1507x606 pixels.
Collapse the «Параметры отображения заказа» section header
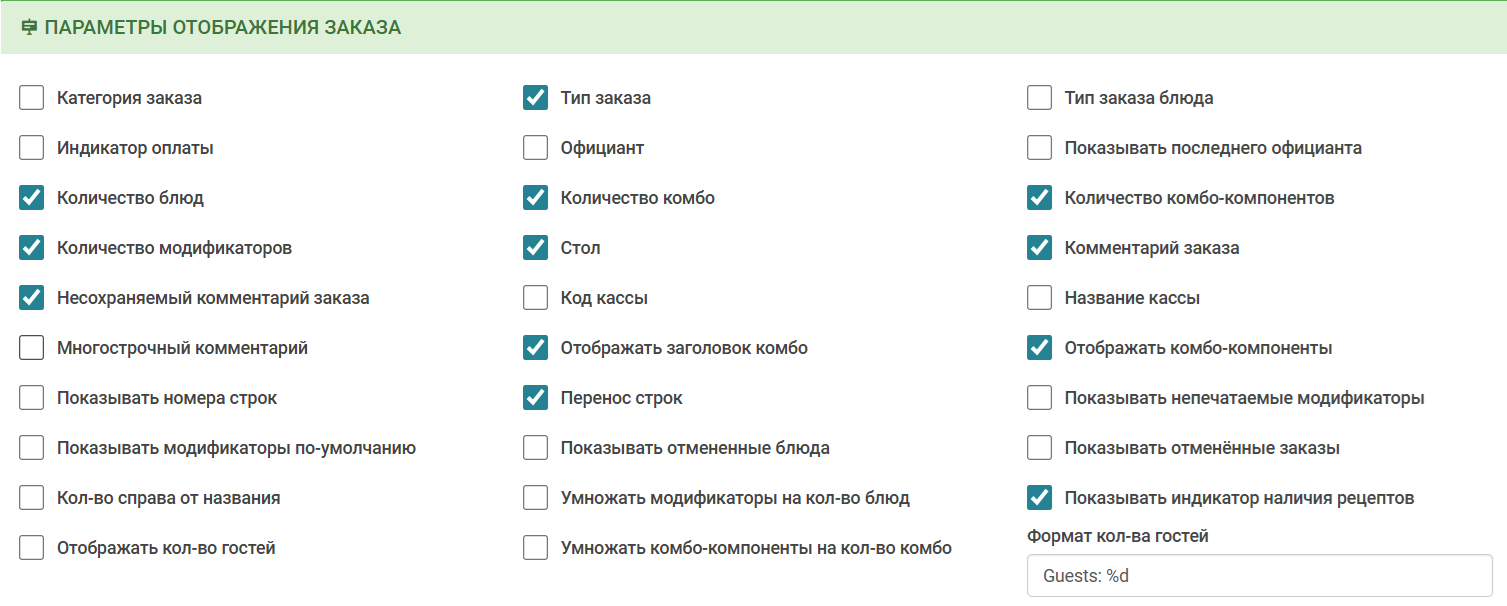pos(222,28)
